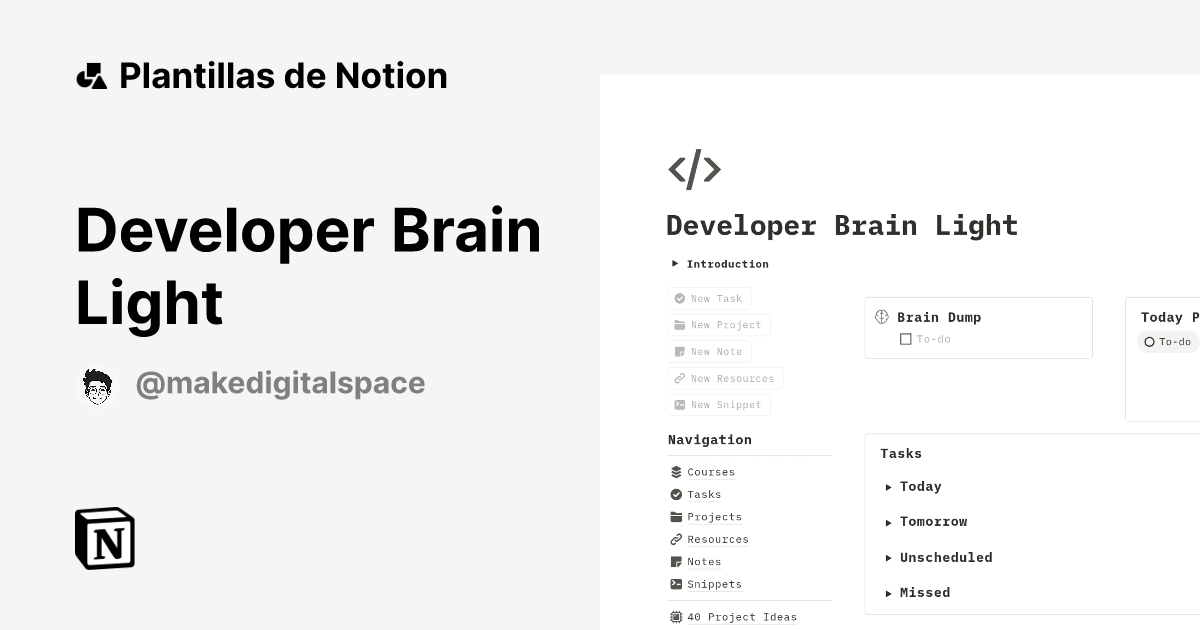Click the code </> page icon

tap(694, 169)
